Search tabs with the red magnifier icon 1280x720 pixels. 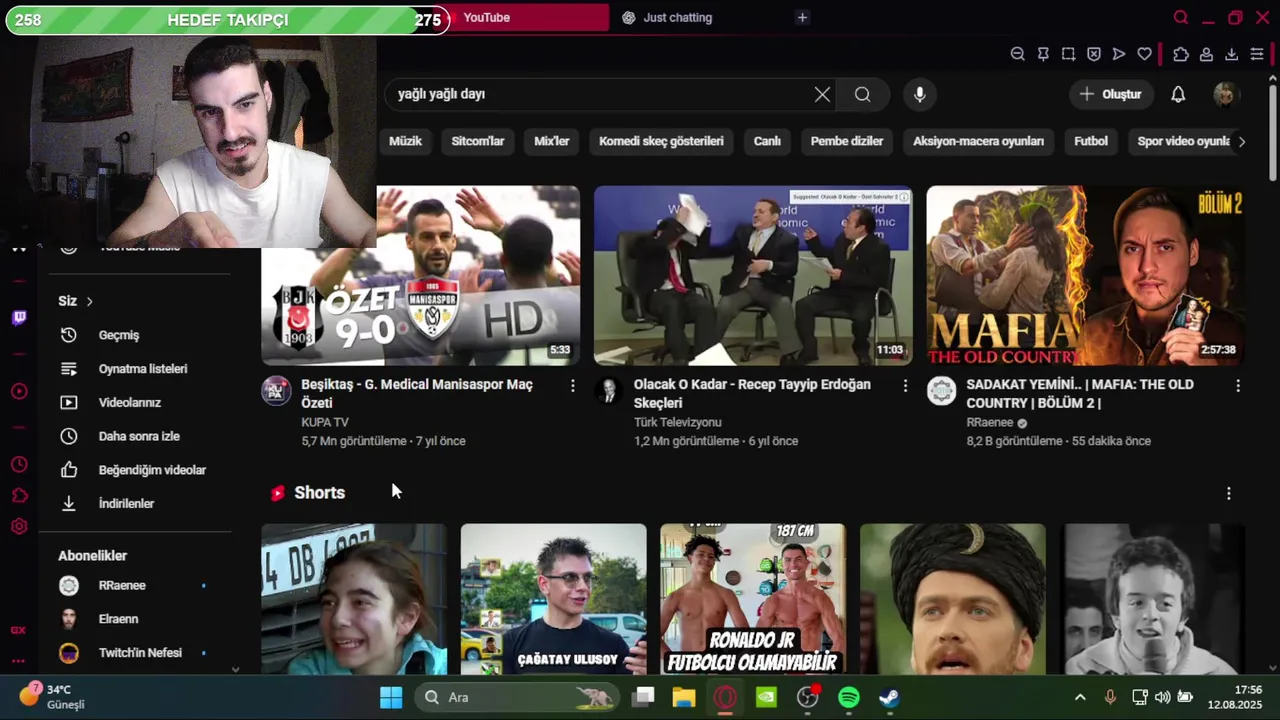pyautogui.click(x=1181, y=18)
